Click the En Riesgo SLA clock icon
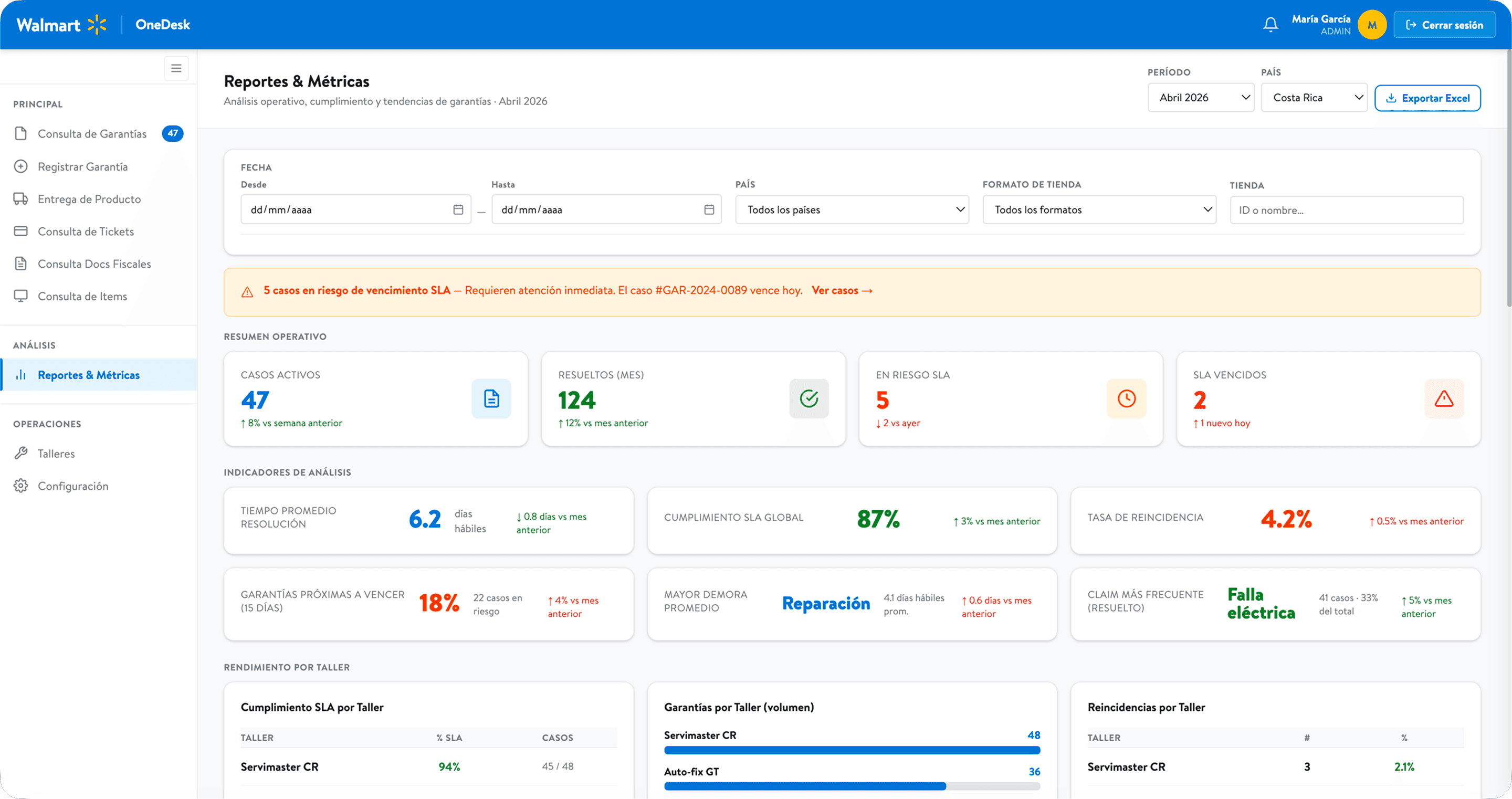Image resolution: width=1512 pixels, height=799 pixels. coord(1126,398)
